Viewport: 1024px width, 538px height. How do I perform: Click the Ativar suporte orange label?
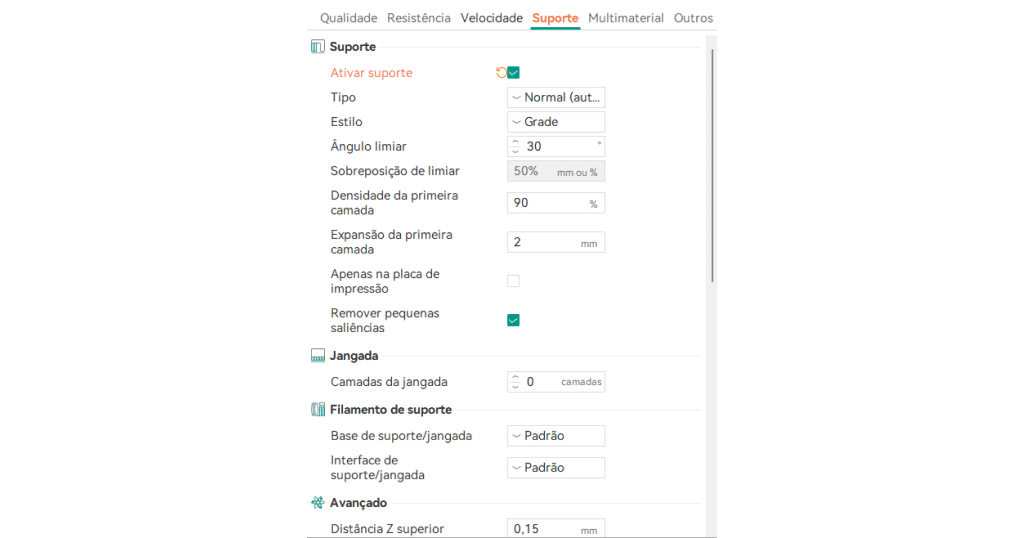(x=371, y=72)
